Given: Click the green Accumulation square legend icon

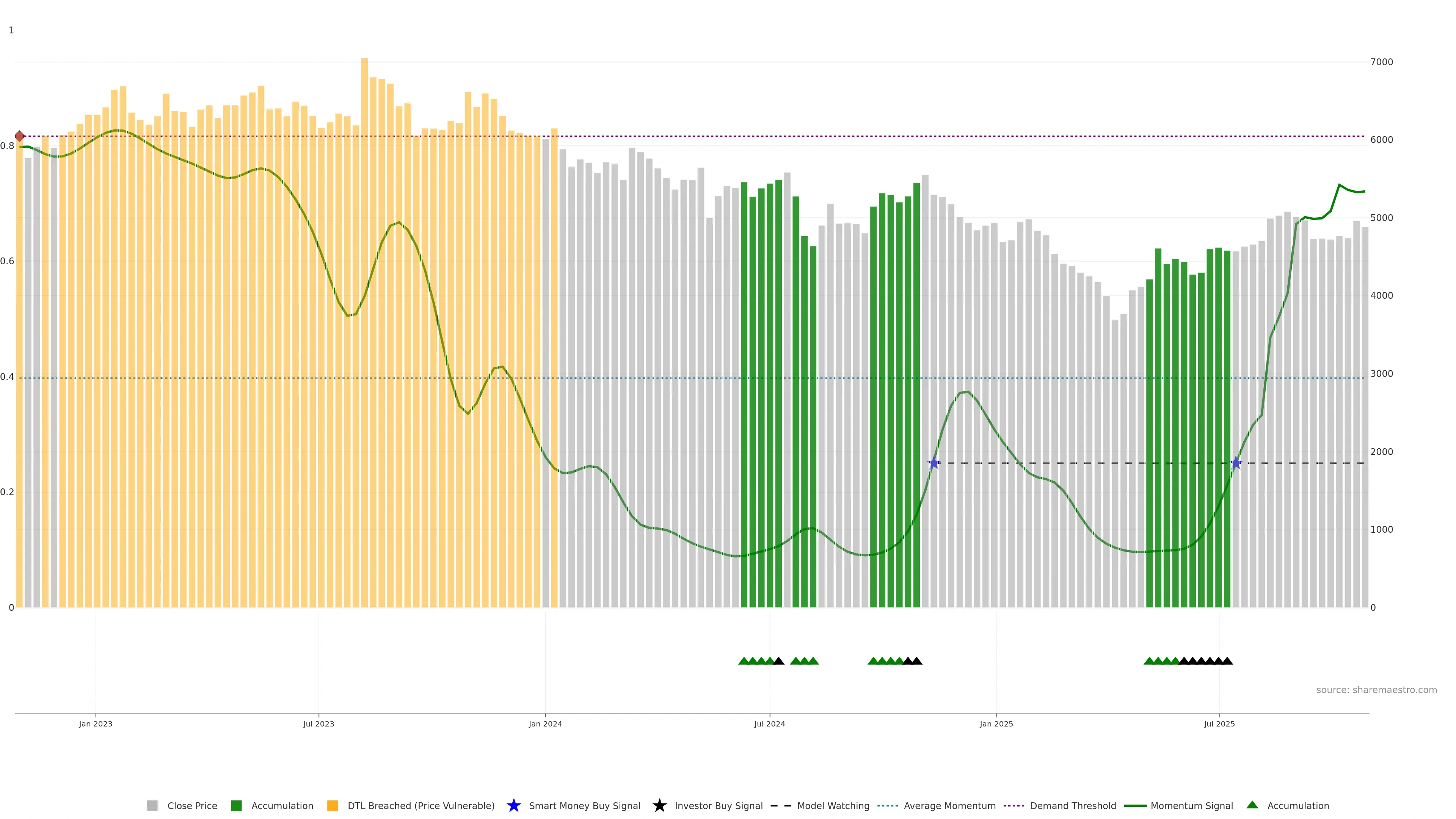Looking at the screenshot, I should click(236, 805).
